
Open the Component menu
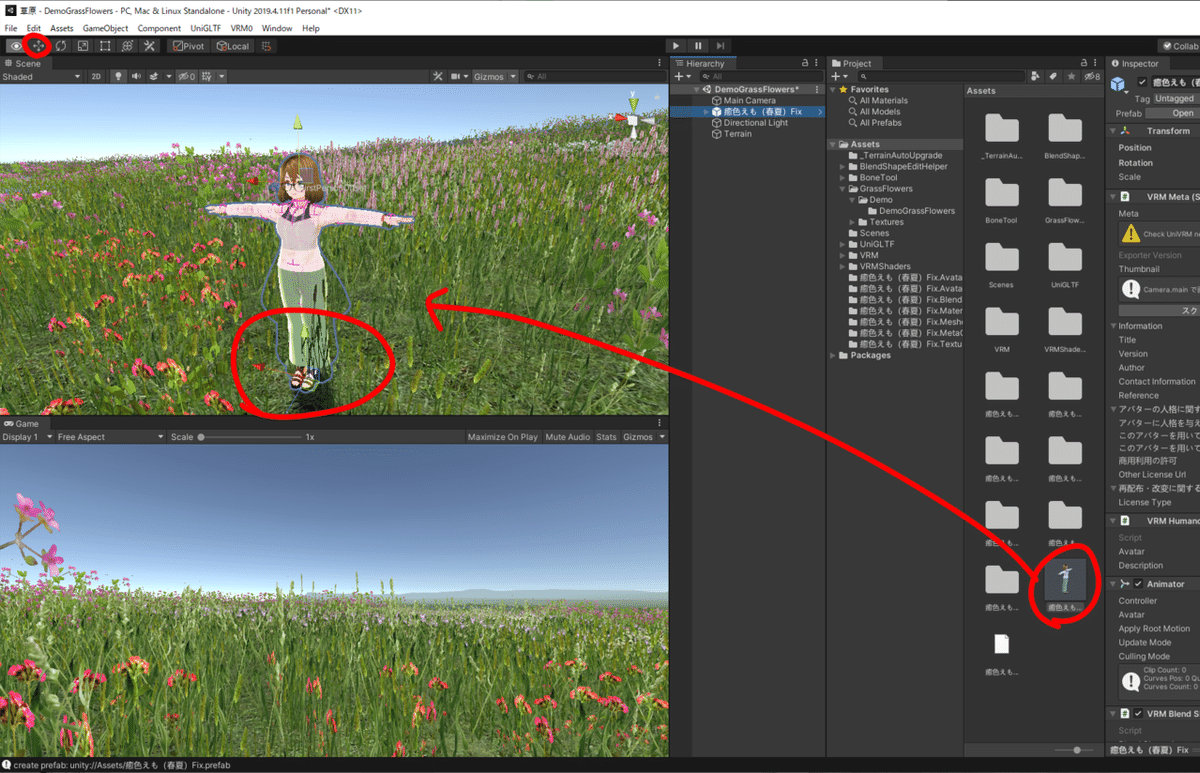tap(159, 28)
